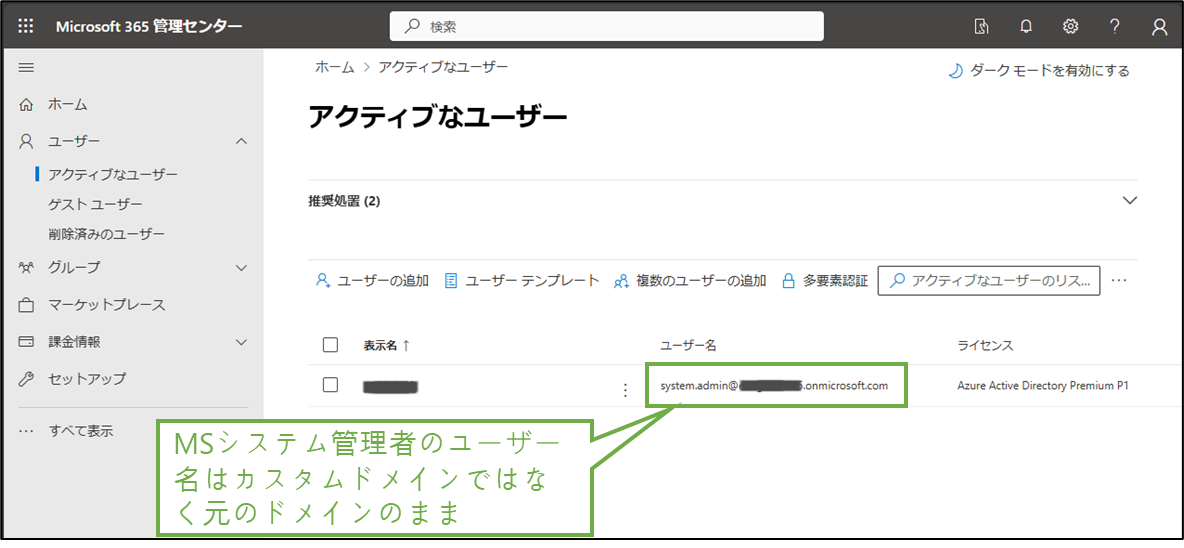Click the system.admin onmicrosoft.com username

774,386
